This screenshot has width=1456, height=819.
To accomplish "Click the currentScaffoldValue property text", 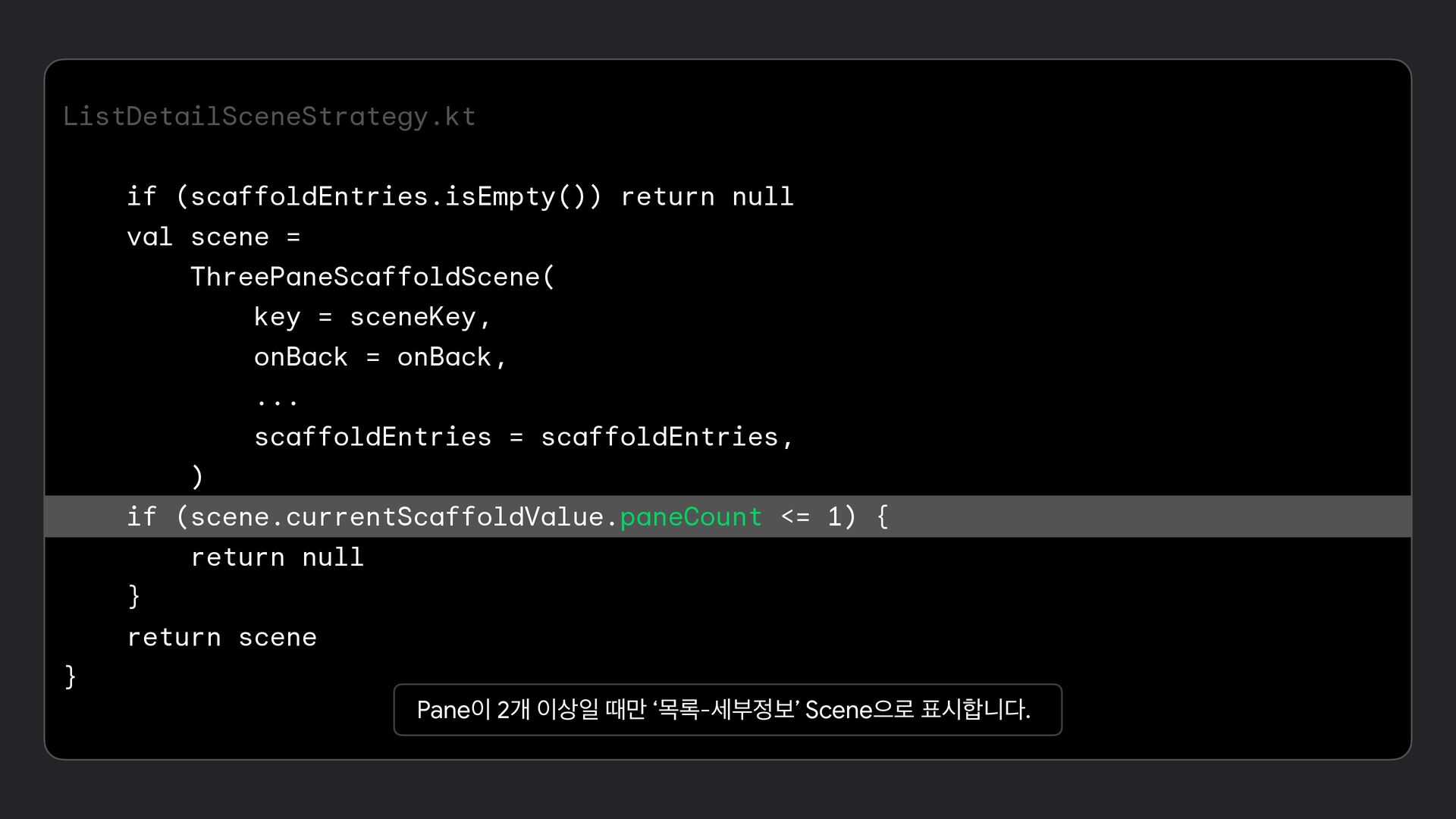I will click(444, 517).
